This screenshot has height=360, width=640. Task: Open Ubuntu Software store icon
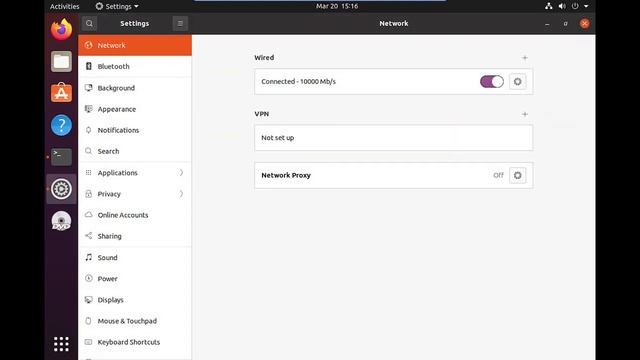(x=61, y=93)
